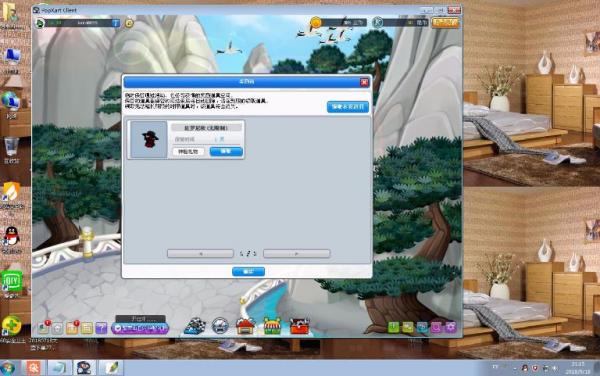This screenshot has width=600, height=376.
Task: Open the red toolbox icon in the bottom bar
Action: point(300,326)
